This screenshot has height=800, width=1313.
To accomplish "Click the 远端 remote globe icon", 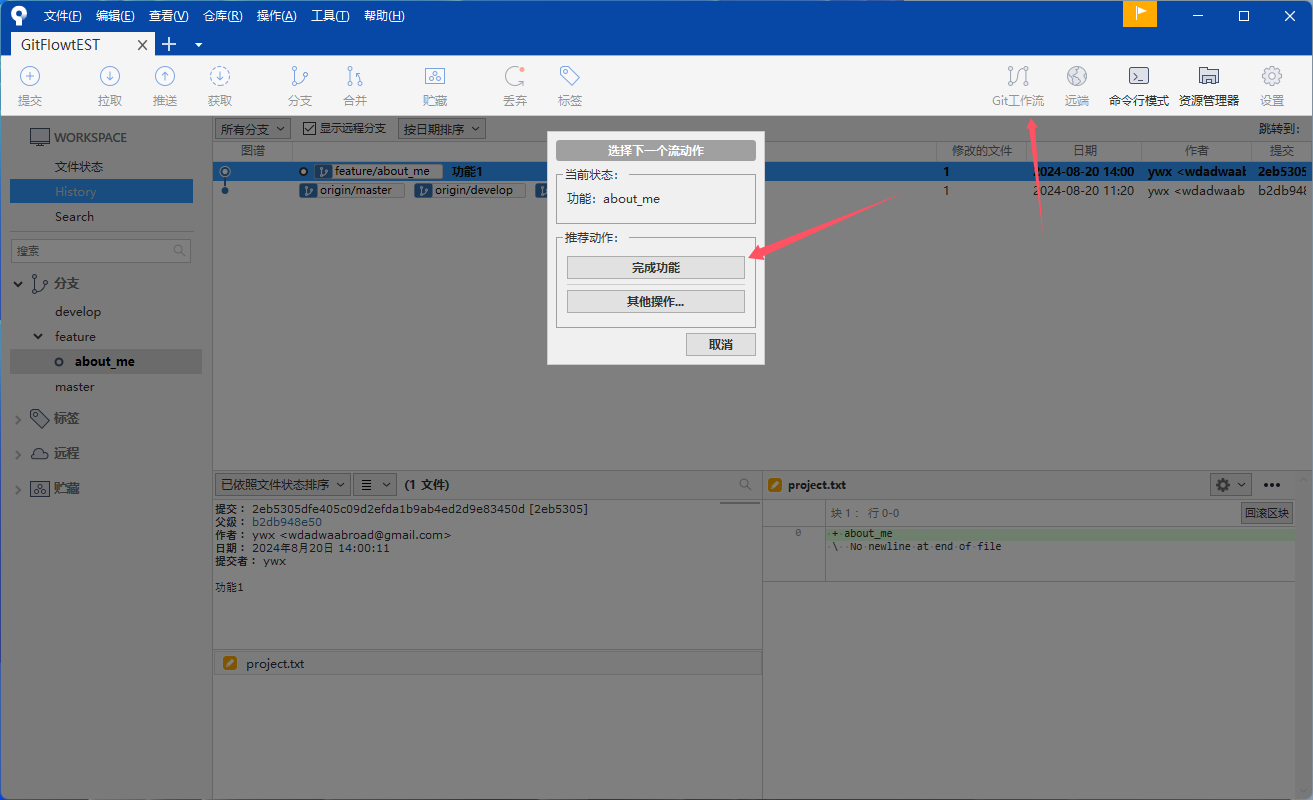I will [x=1076, y=77].
